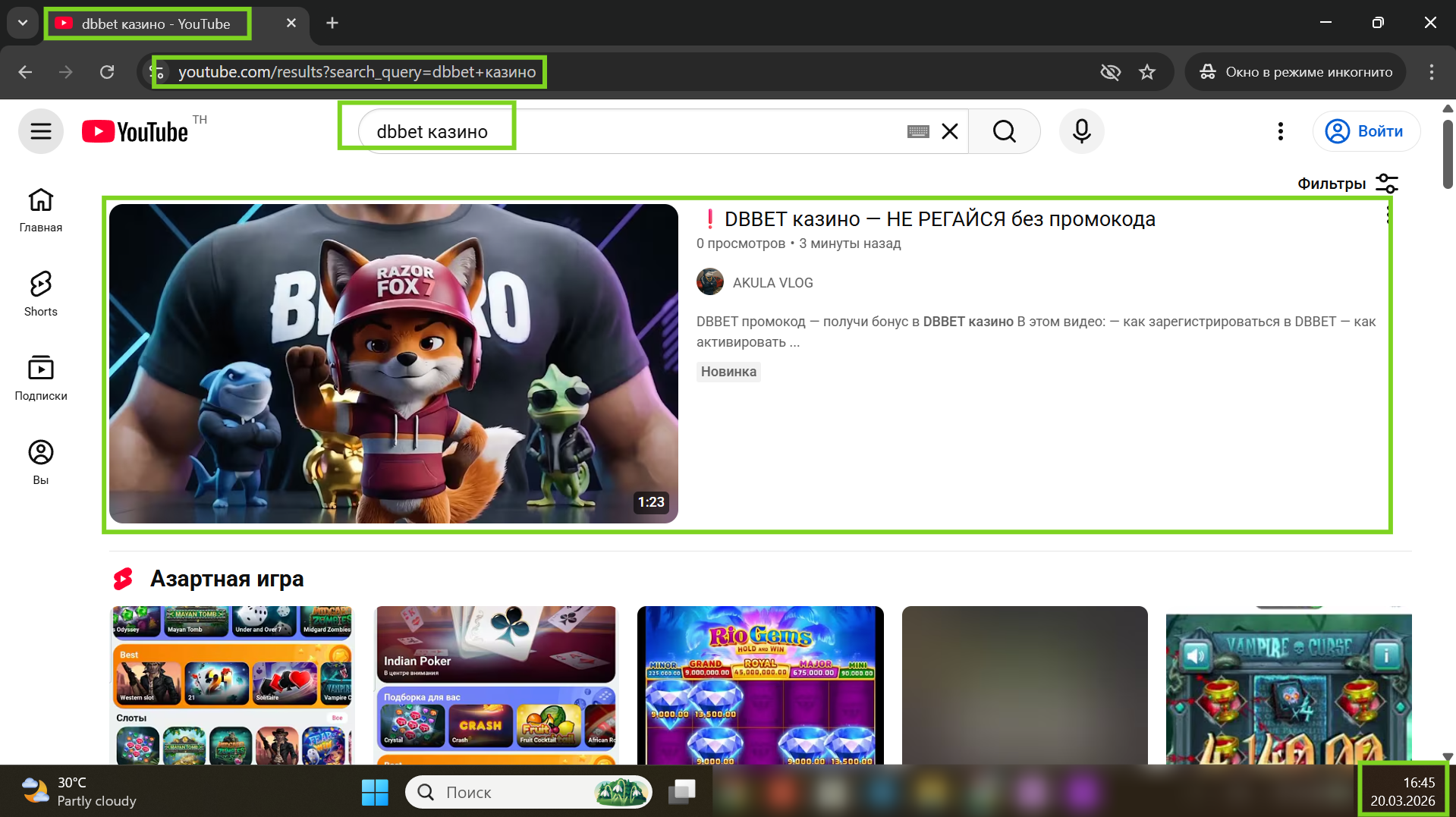Open YouTube settings three-dot menu
The height and width of the screenshot is (817, 1456).
[1280, 131]
